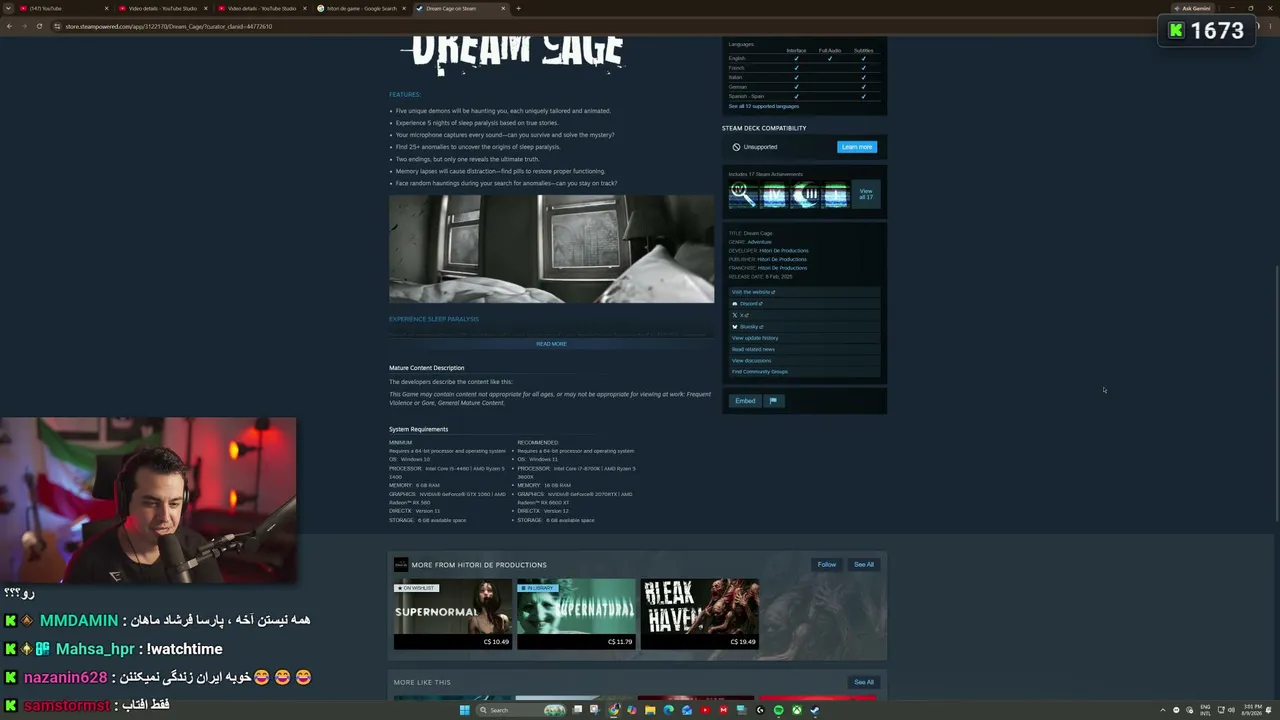Image resolution: width=1280 pixels, height=720 pixels.
Task: Open Microsoft Edge from the taskbar
Action: click(x=668, y=710)
